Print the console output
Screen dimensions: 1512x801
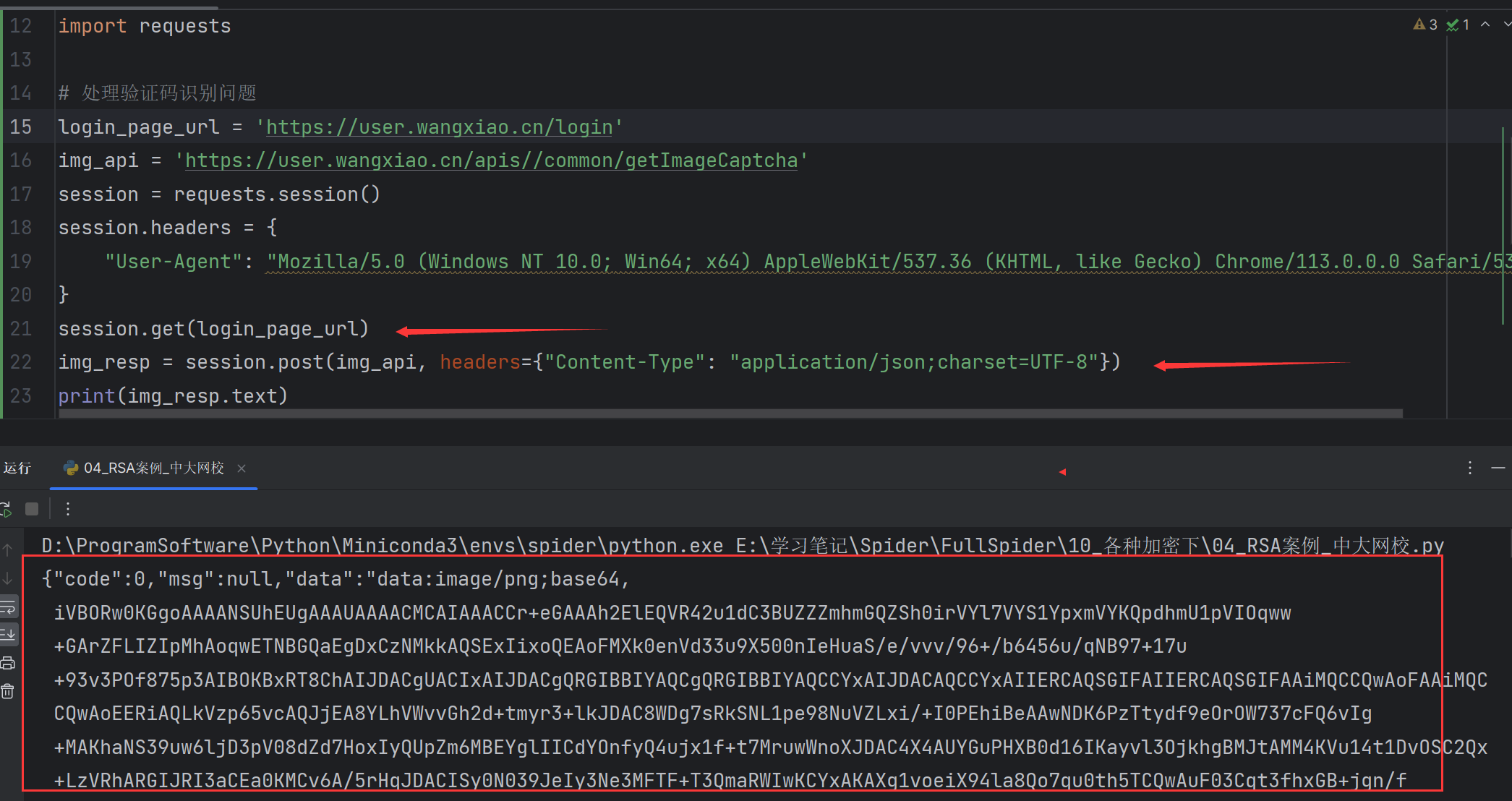pos(8,663)
